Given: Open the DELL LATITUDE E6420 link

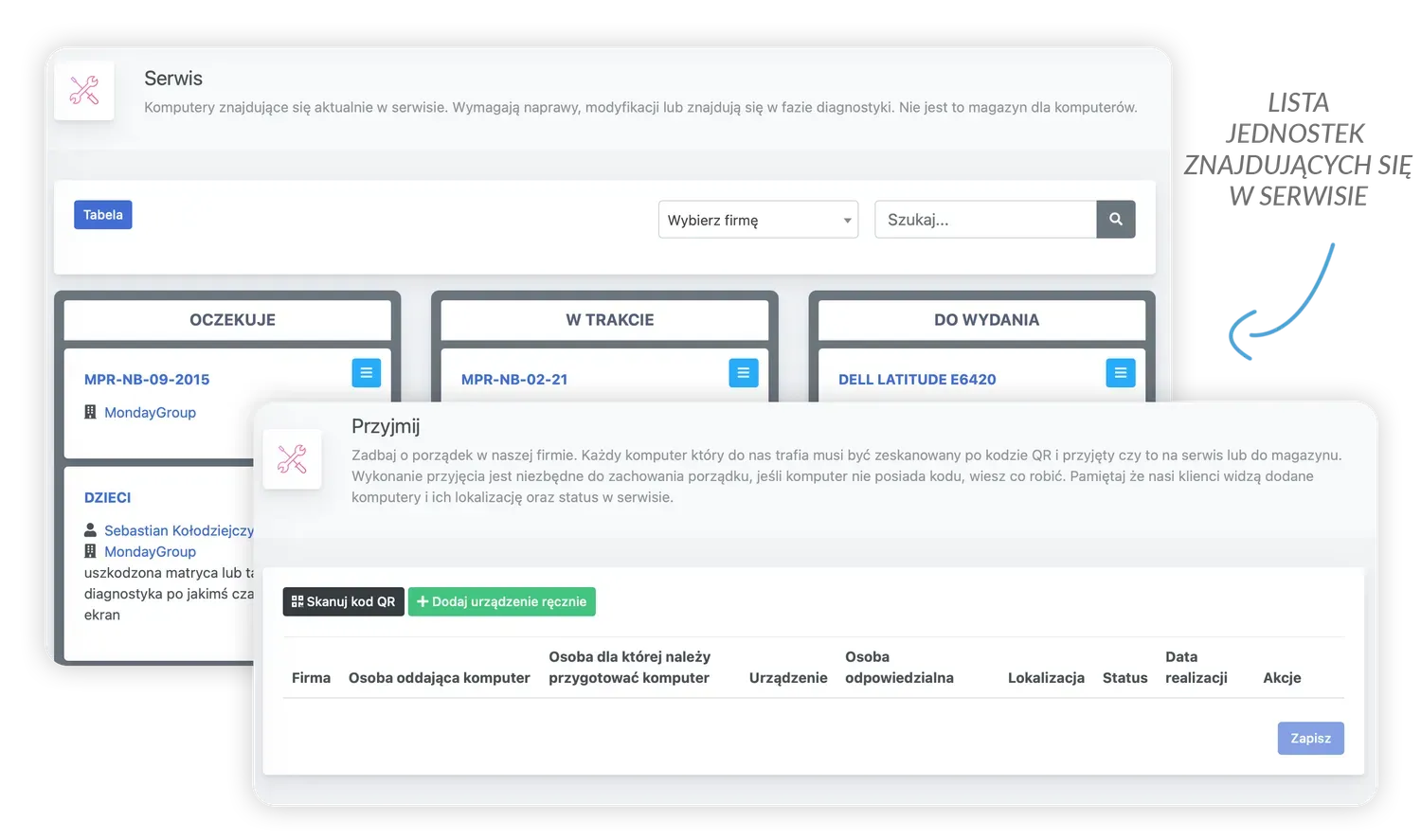Looking at the screenshot, I should (x=917, y=380).
